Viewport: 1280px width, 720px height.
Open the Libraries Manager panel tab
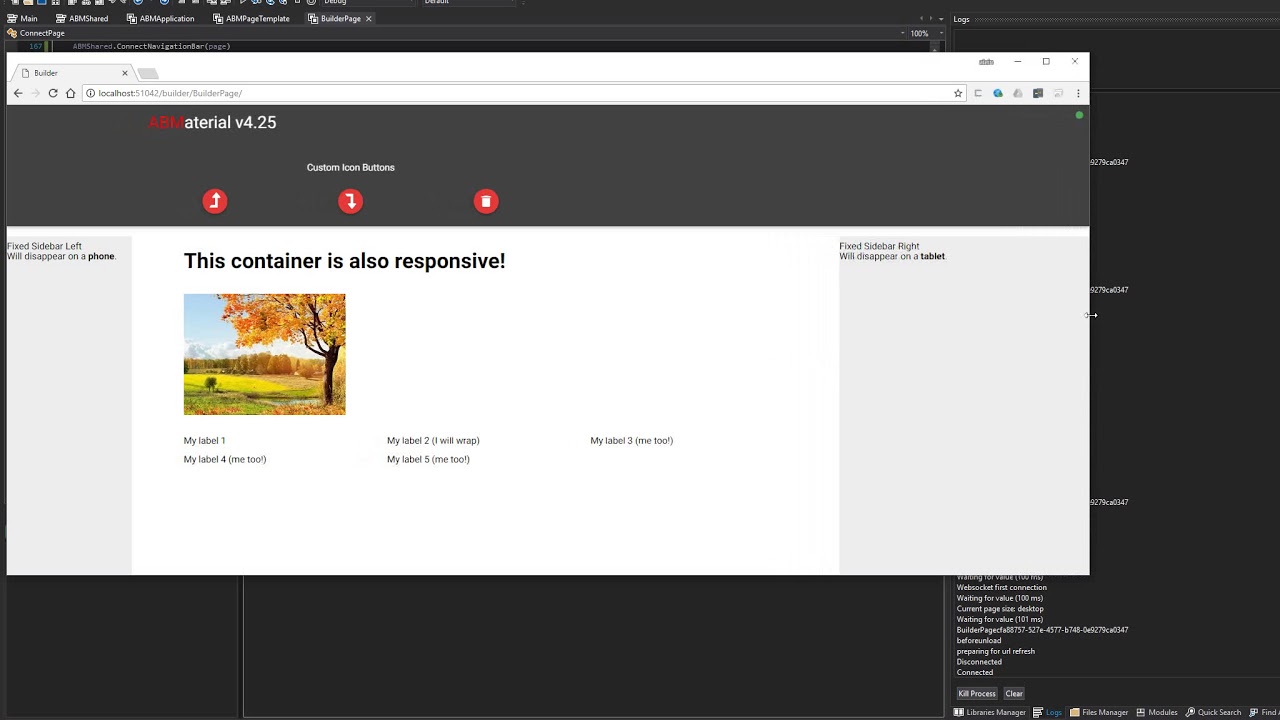point(990,712)
